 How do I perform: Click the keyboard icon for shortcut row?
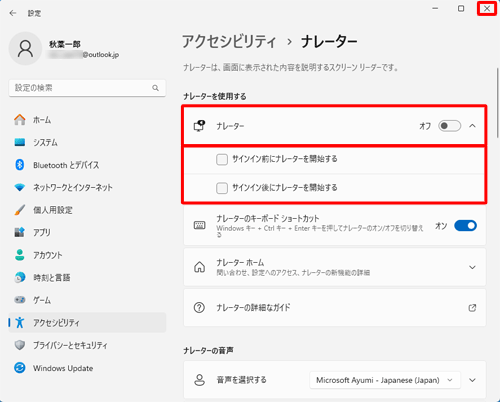click(x=199, y=226)
